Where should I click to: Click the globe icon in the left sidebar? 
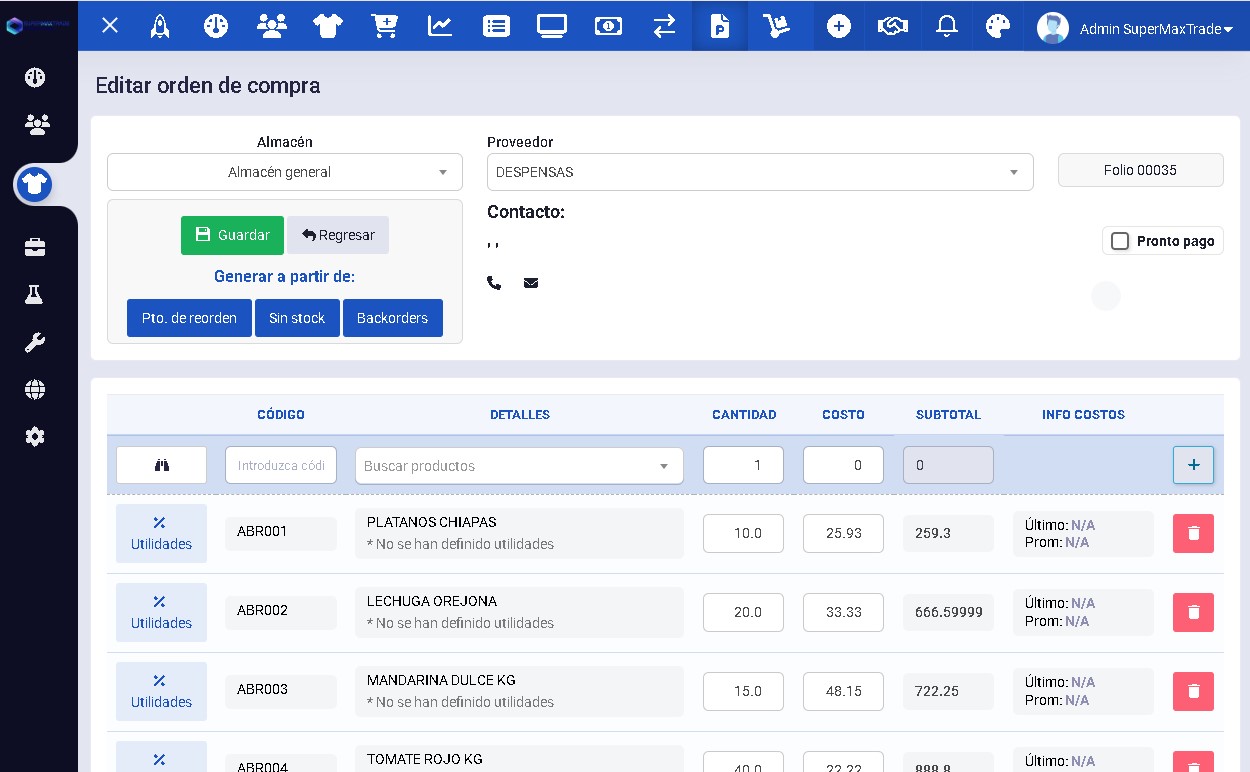[36, 389]
